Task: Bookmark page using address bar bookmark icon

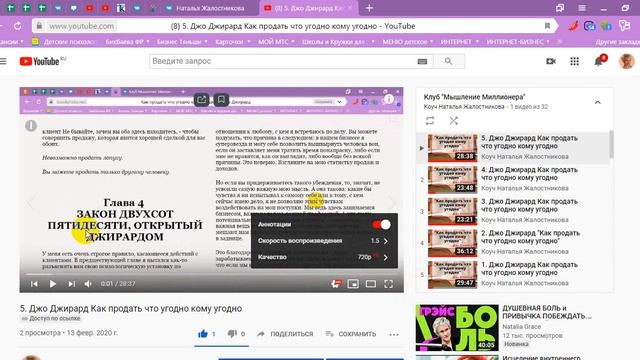Action: coord(547,26)
